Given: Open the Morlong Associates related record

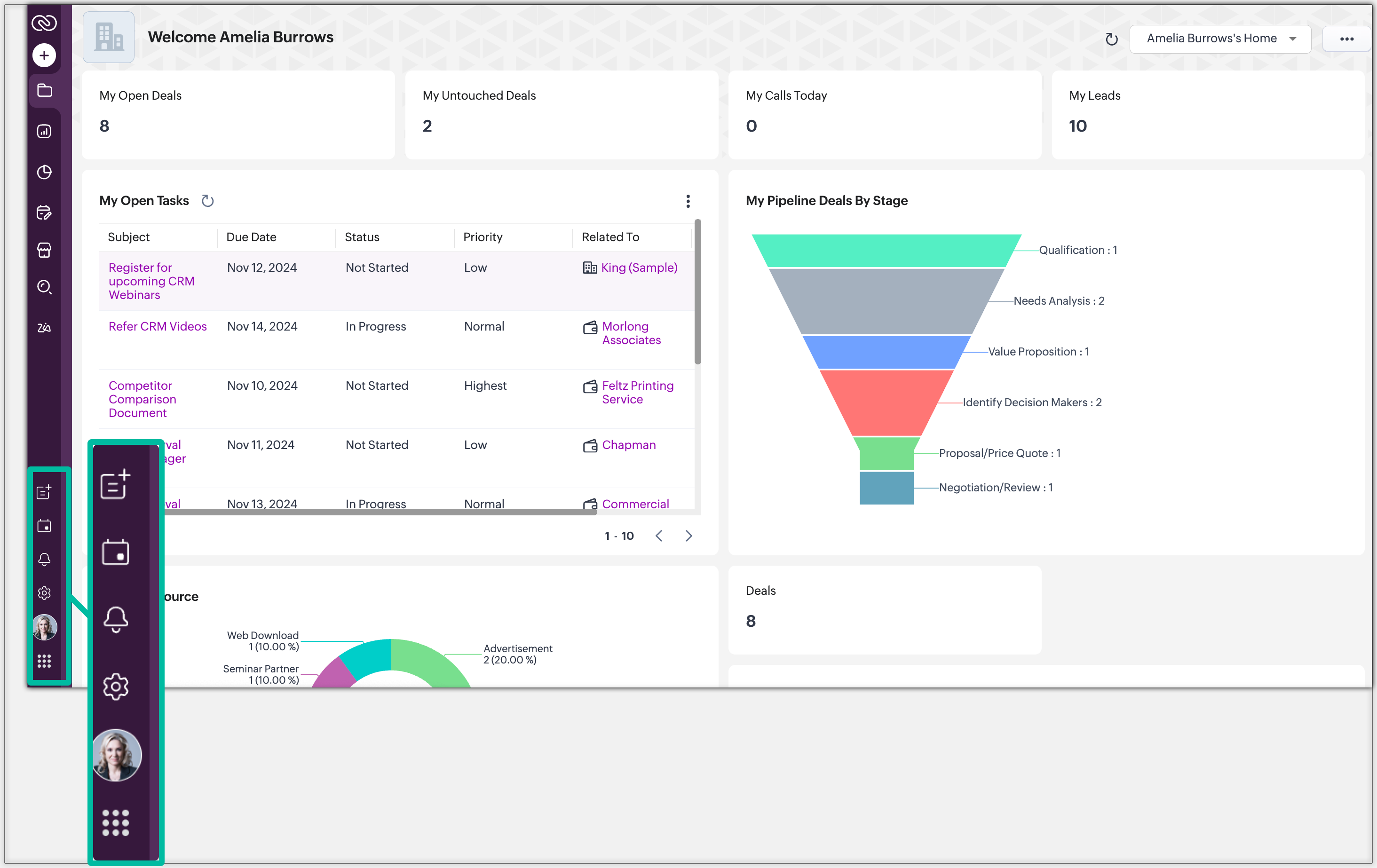Looking at the screenshot, I should (x=631, y=333).
